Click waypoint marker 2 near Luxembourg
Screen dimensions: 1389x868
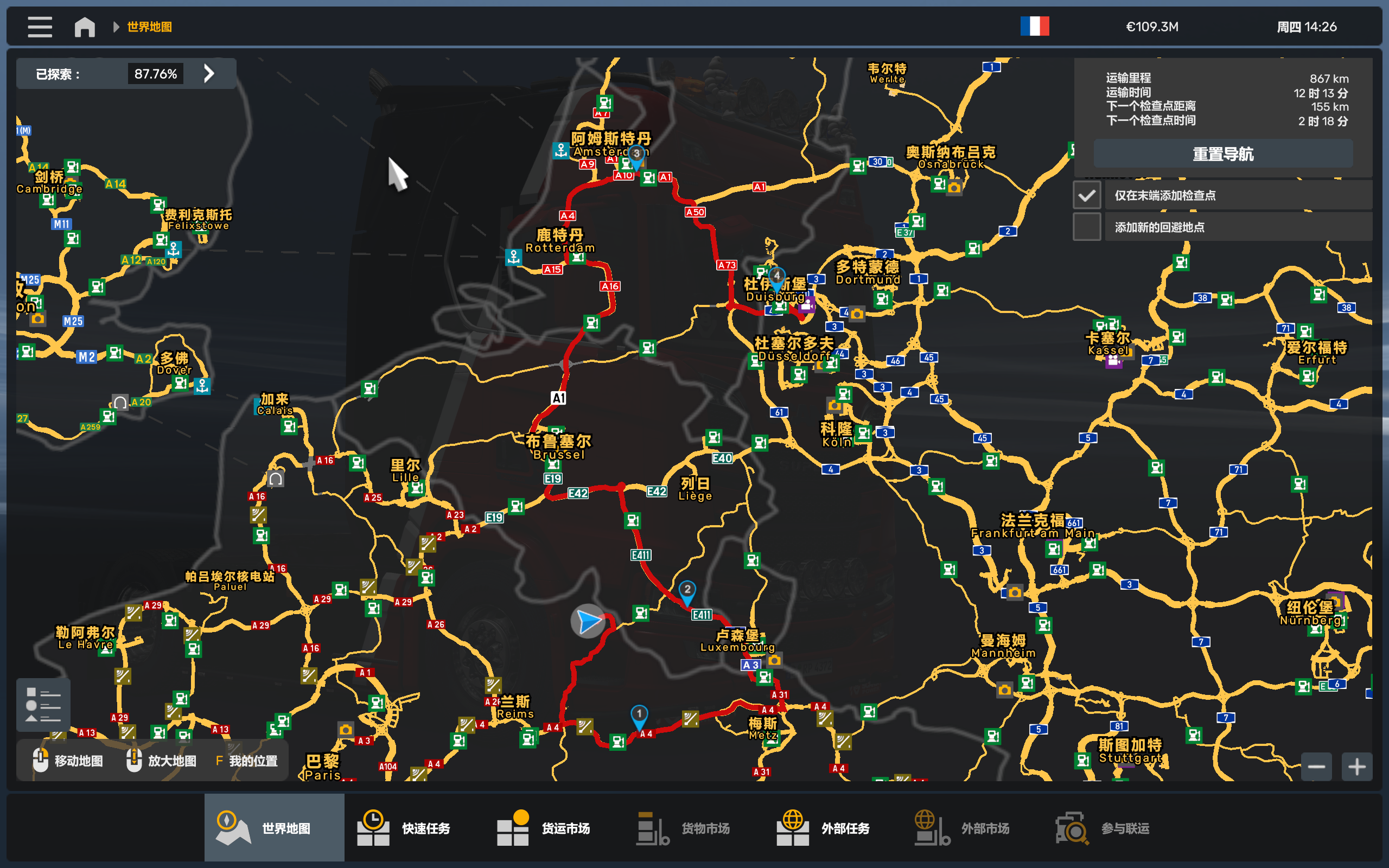pyautogui.click(x=687, y=591)
